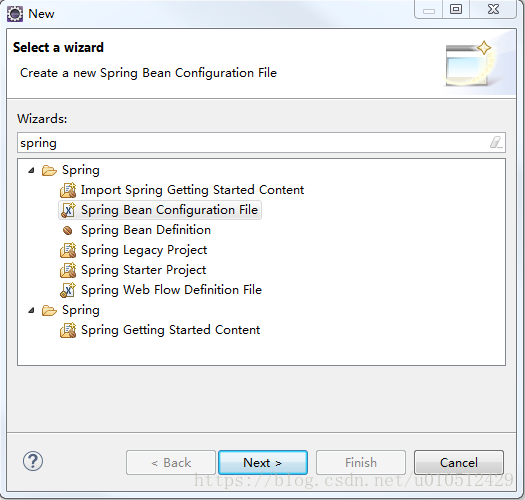Collapse the second Spring folder
Viewport: 525px width, 500px height.
(31, 310)
